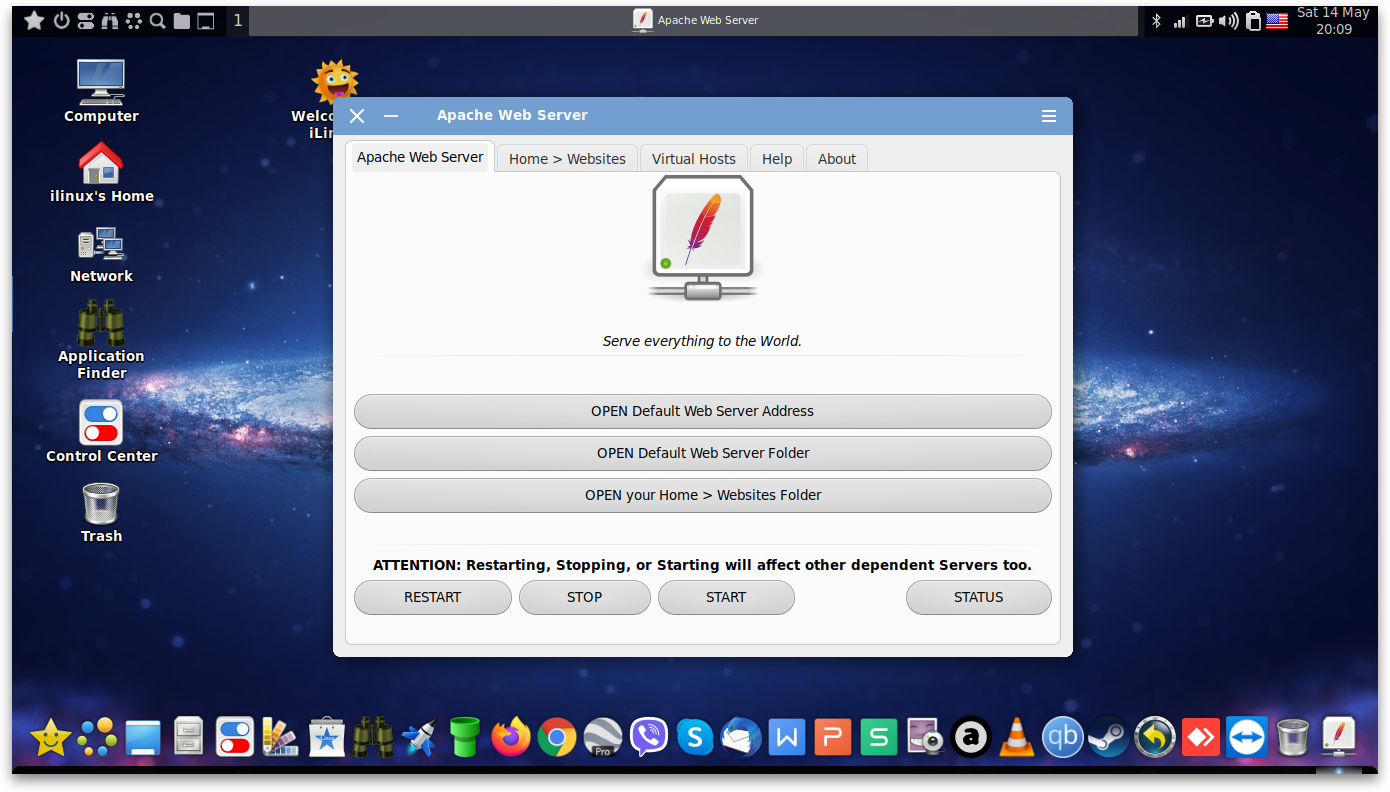The height and width of the screenshot is (792, 1390).
Task: Switch to the Home > Websites tab
Action: click(567, 159)
